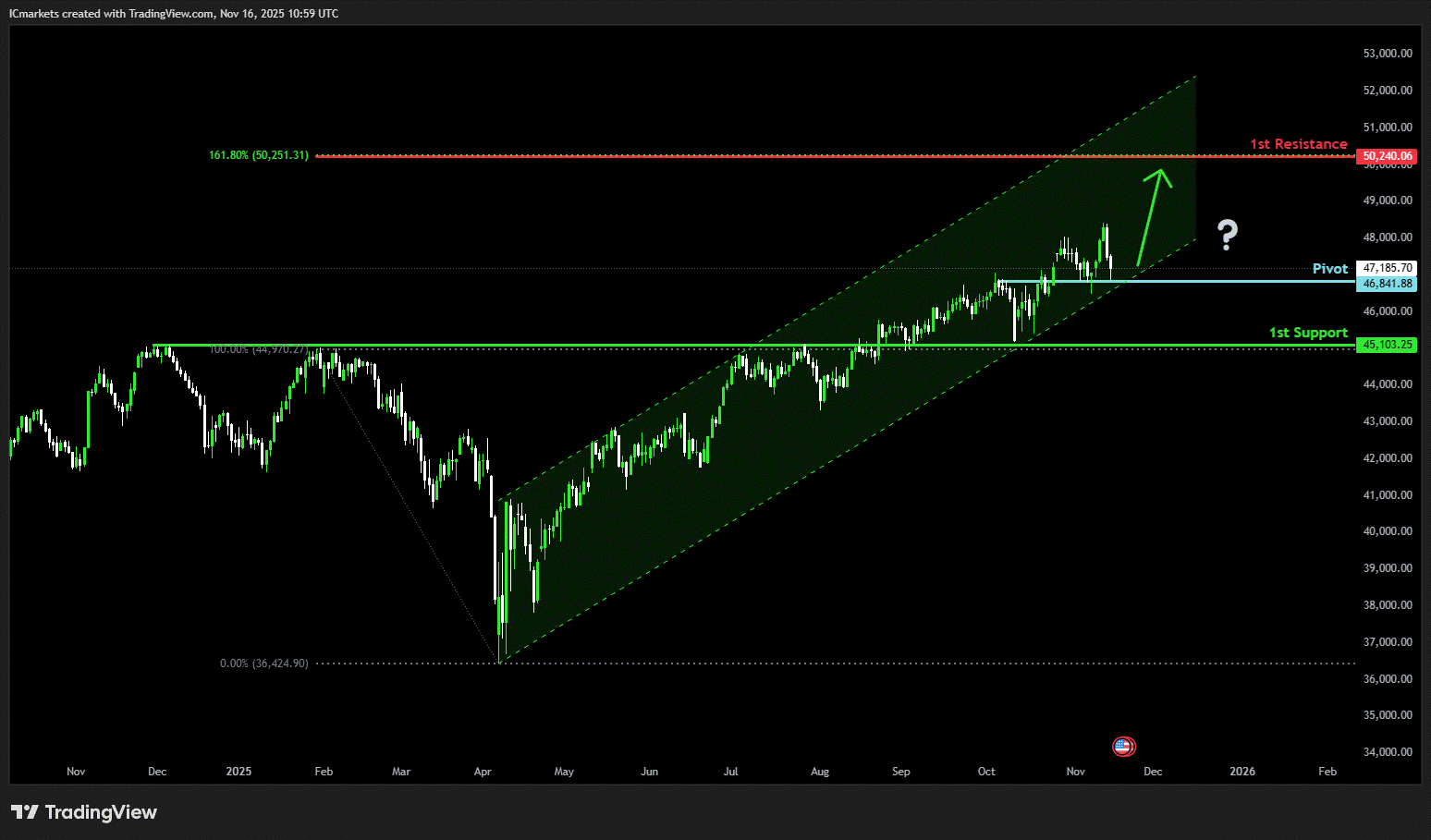Image resolution: width=1431 pixels, height=840 pixels.
Task: Click the current price label 47,185.70
Action: (1387, 268)
